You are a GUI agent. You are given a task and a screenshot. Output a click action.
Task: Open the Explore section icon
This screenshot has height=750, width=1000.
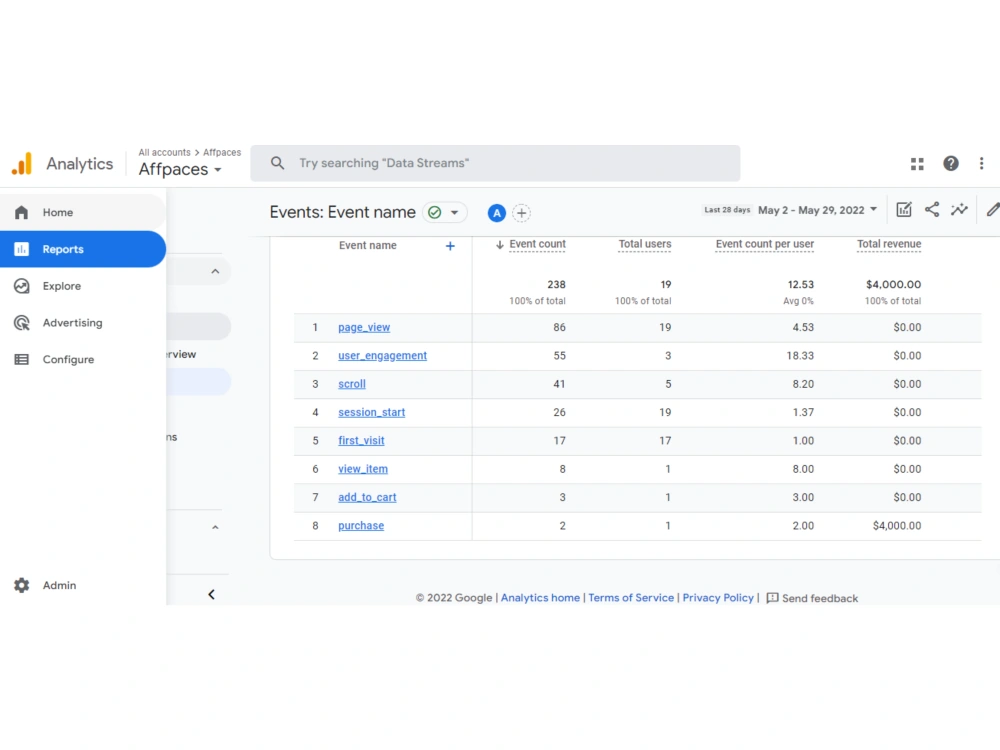22,286
